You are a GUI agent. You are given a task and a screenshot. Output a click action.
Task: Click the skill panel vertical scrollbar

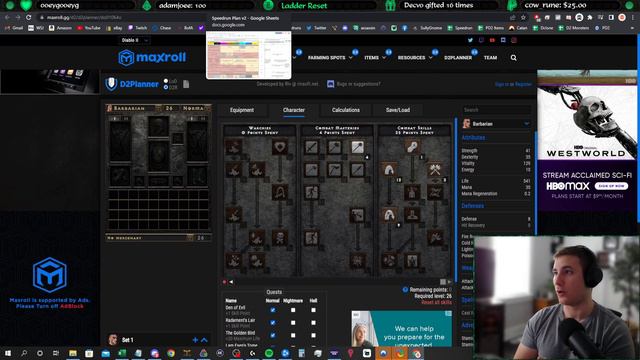click(x=456, y=200)
